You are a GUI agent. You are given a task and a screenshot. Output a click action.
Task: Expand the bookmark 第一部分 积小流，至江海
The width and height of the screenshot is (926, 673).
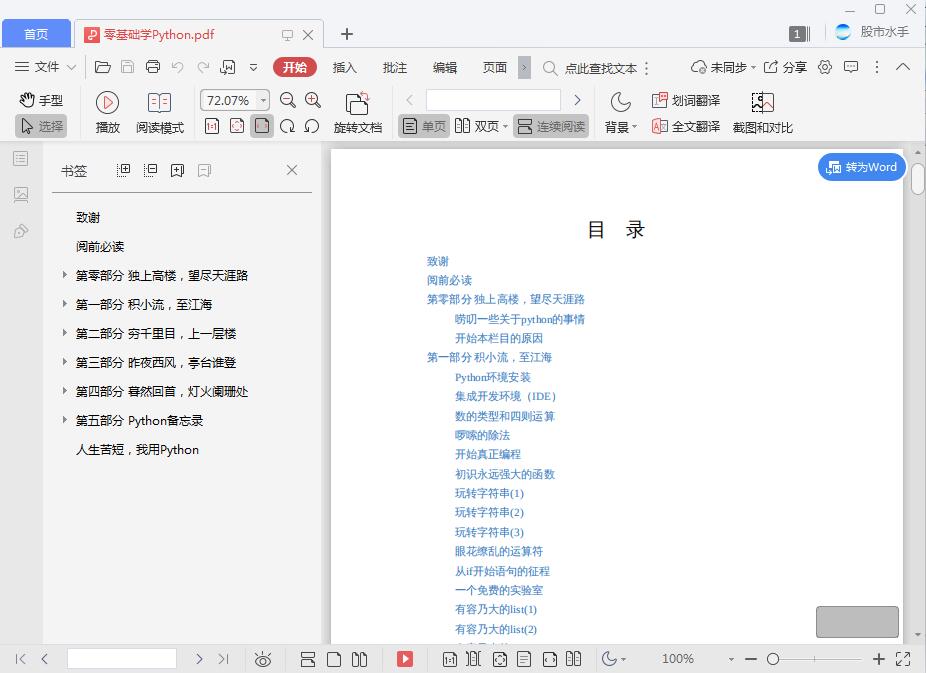tap(64, 303)
